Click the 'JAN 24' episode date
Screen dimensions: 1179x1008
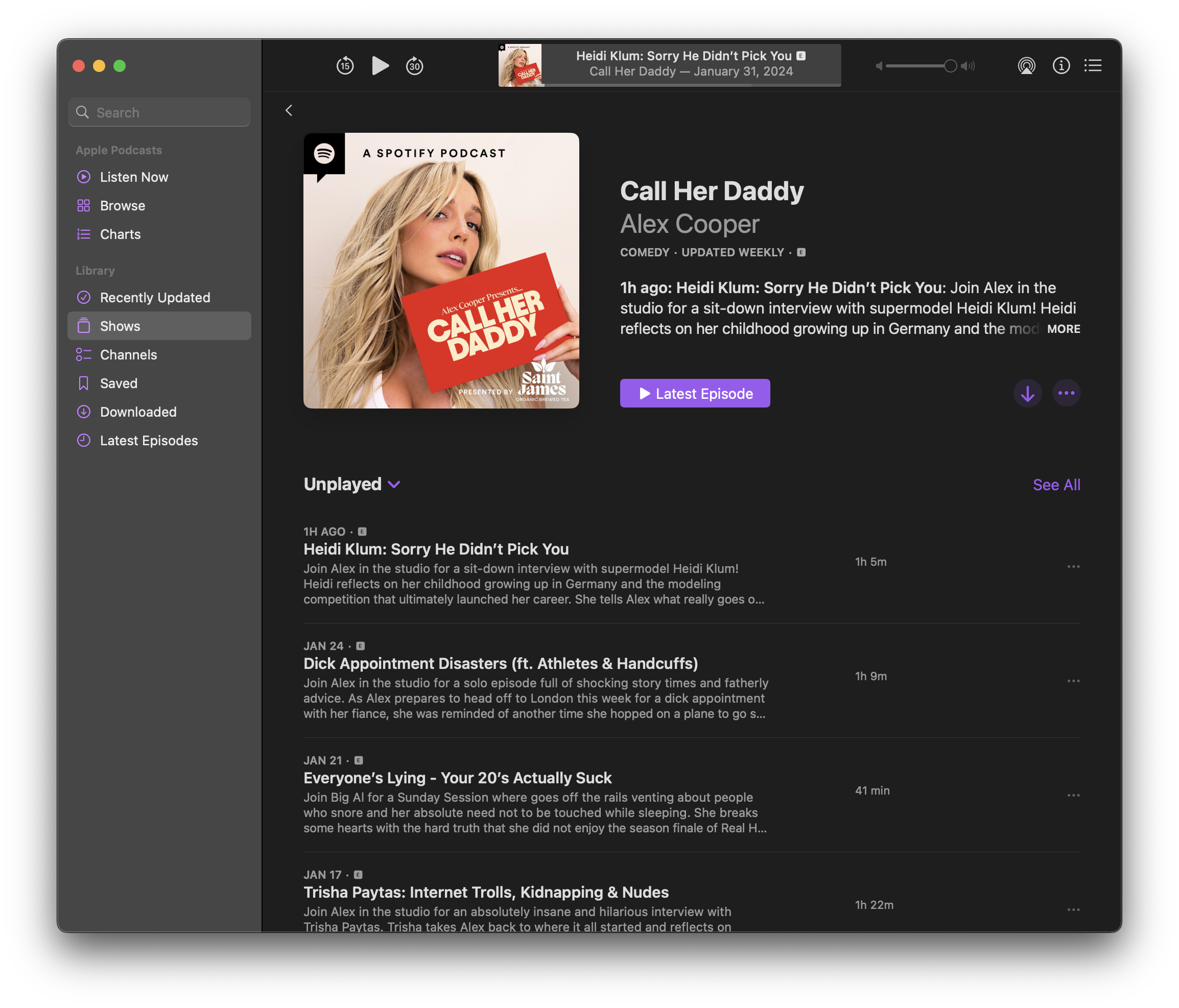coord(323,646)
